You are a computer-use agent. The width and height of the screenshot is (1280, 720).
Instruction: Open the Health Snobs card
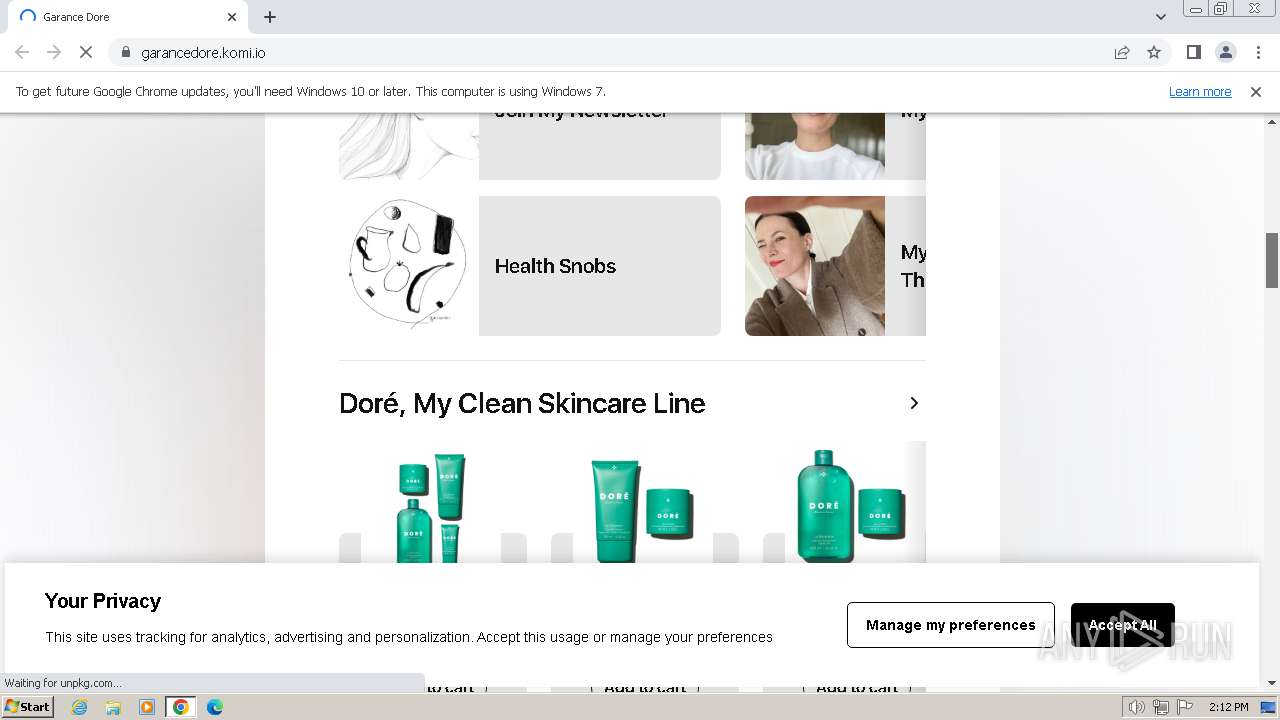click(x=530, y=266)
